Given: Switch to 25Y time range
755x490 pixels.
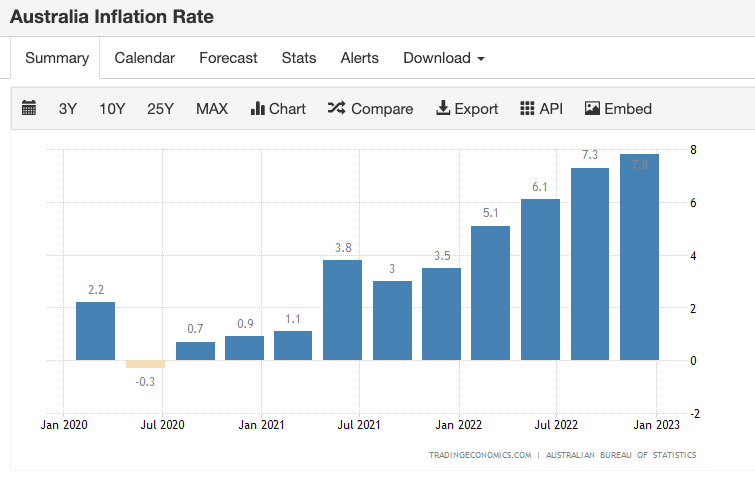Looking at the screenshot, I should 161,108.
